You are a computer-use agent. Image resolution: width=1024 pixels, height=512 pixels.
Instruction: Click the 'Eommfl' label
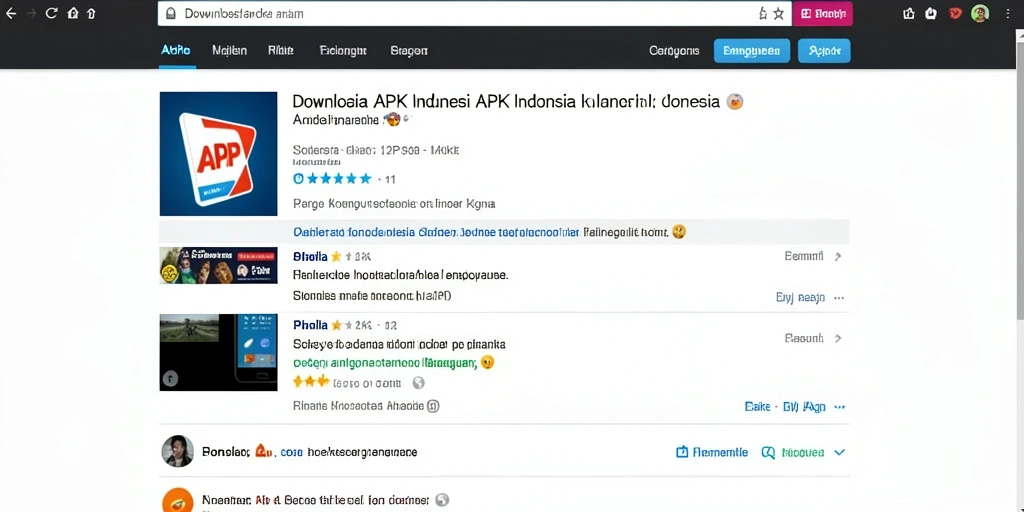point(804,257)
